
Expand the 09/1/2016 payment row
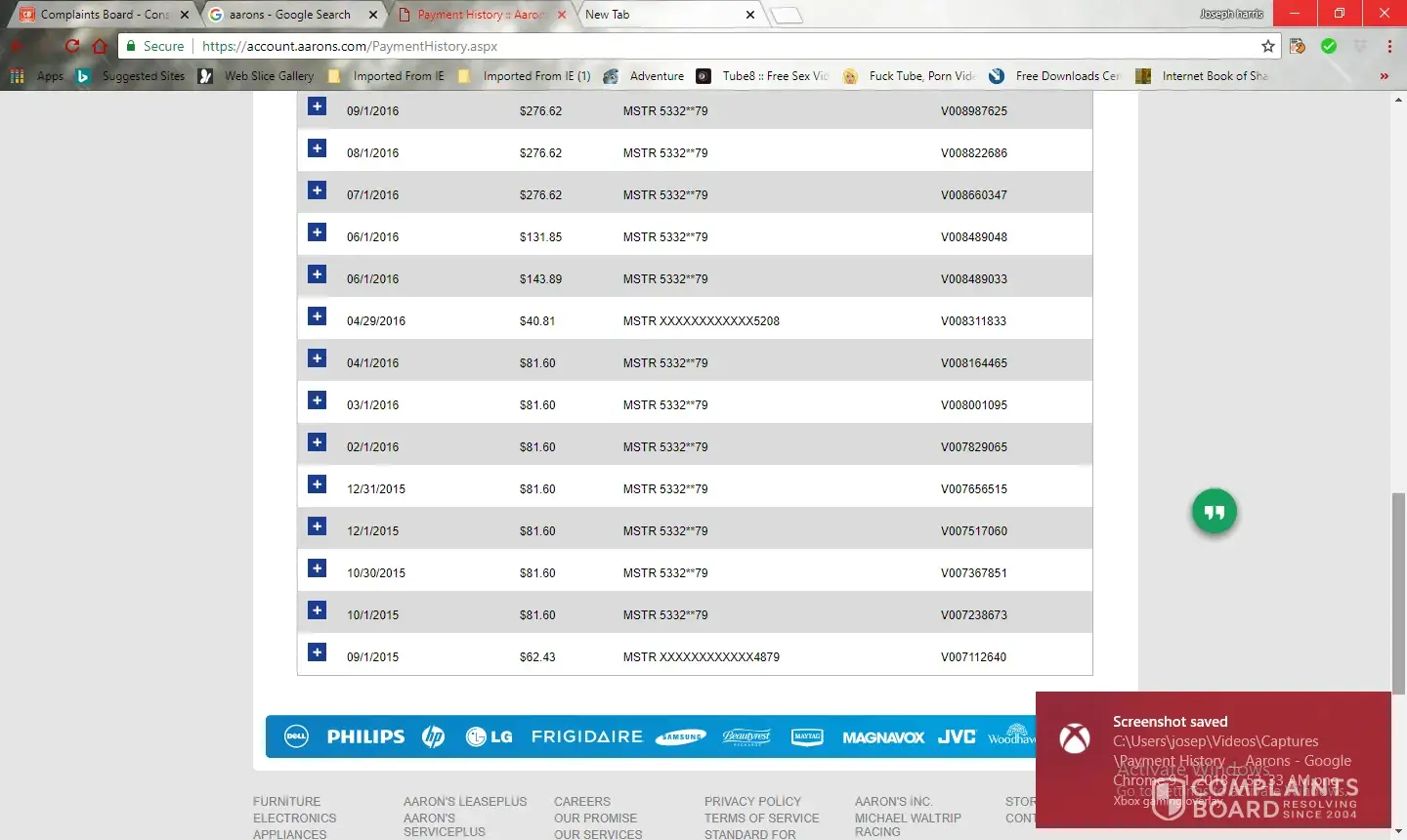pos(318,106)
